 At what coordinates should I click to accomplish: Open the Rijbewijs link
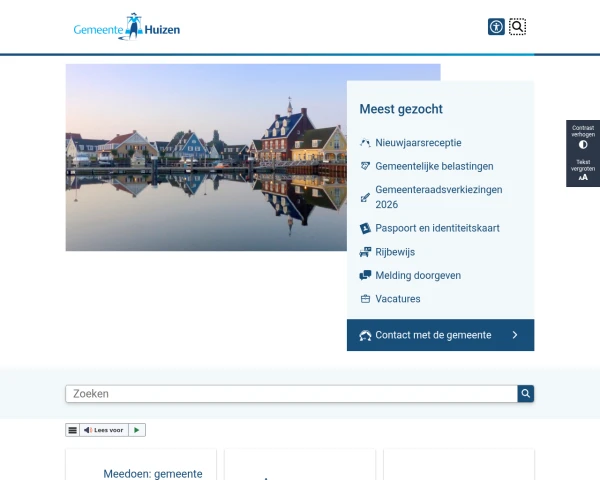(395, 252)
